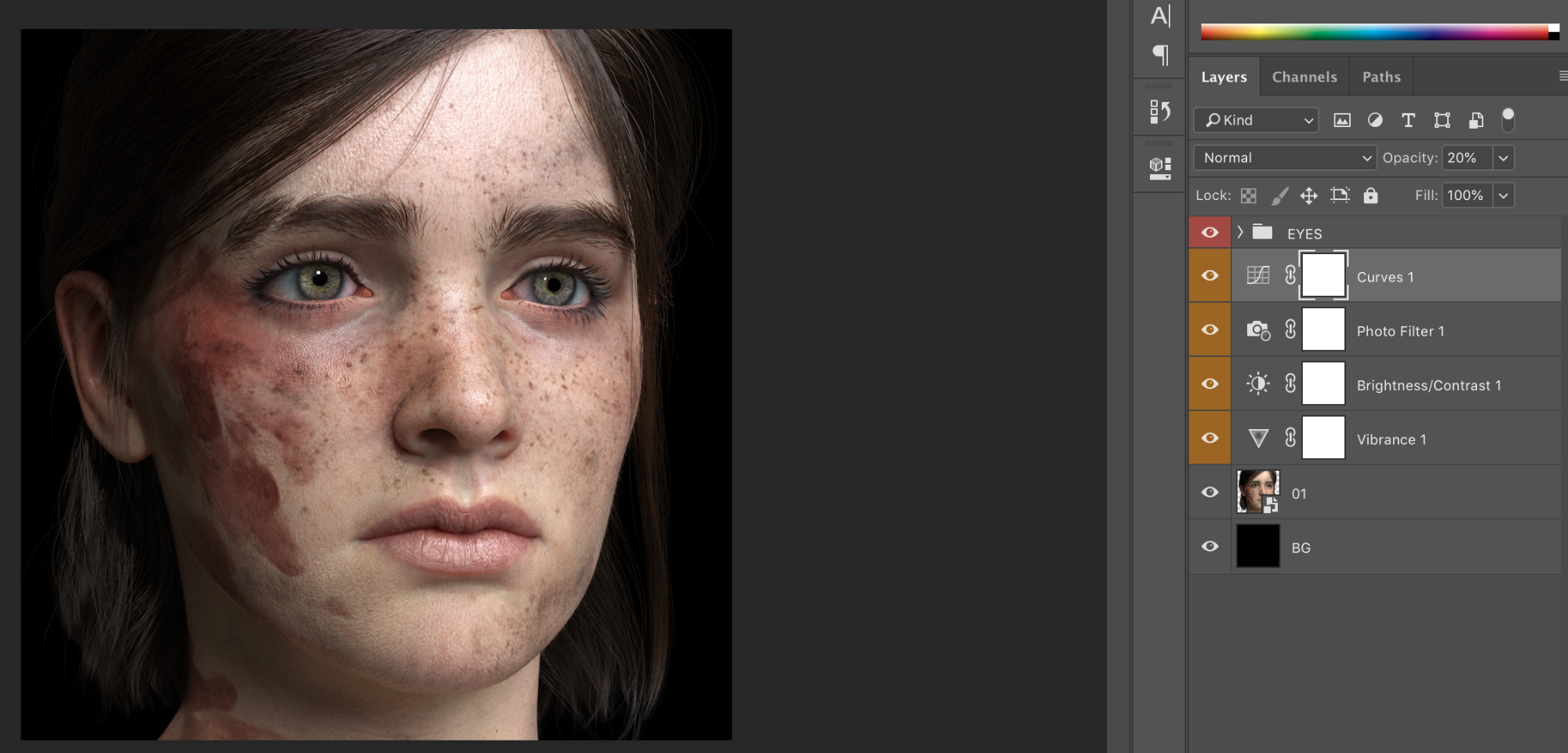1568x753 pixels.
Task: Open the Character panel icon
Action: [1160, 15]
